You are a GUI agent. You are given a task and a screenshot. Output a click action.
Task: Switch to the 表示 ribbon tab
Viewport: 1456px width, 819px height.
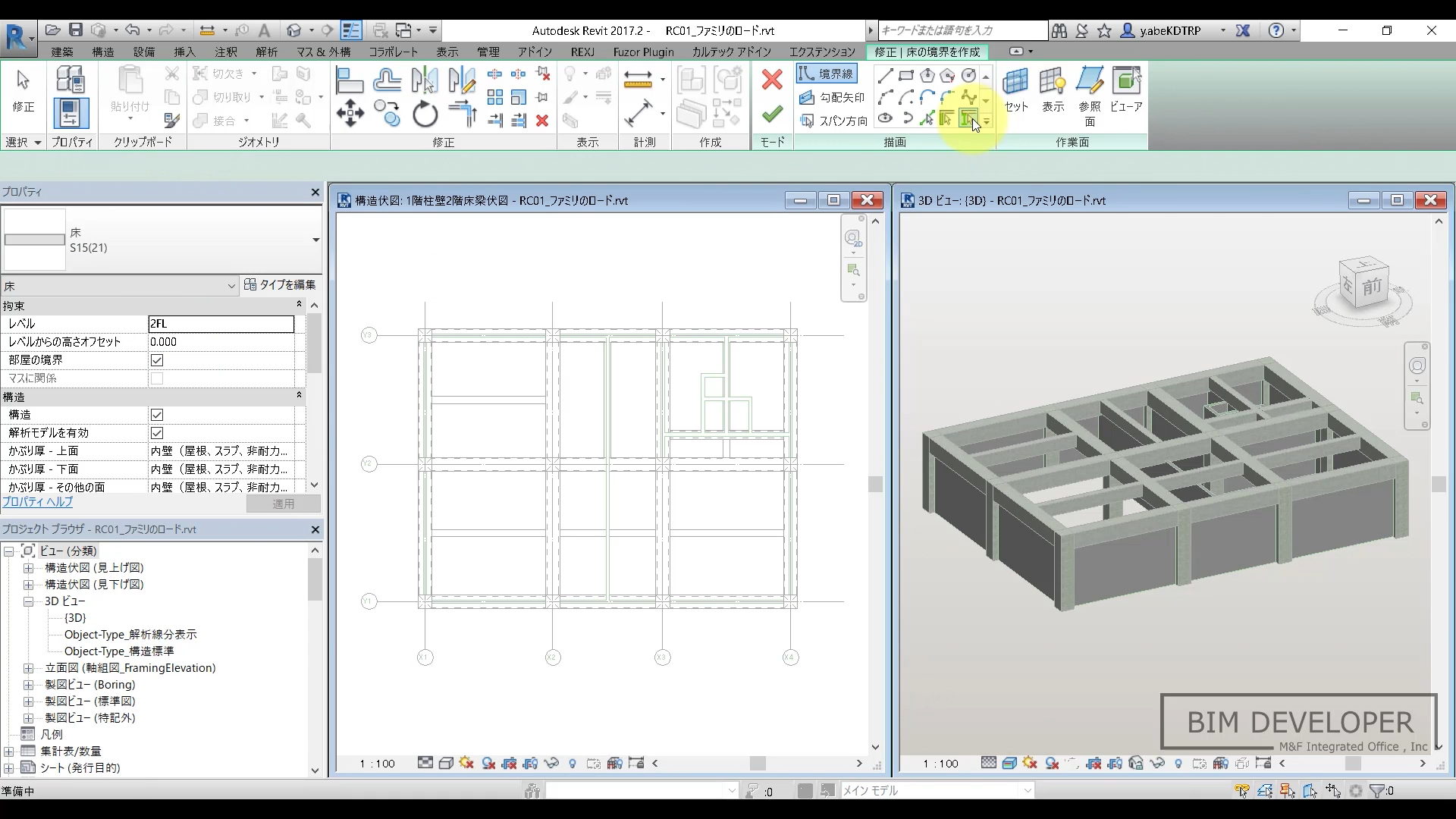447,52
